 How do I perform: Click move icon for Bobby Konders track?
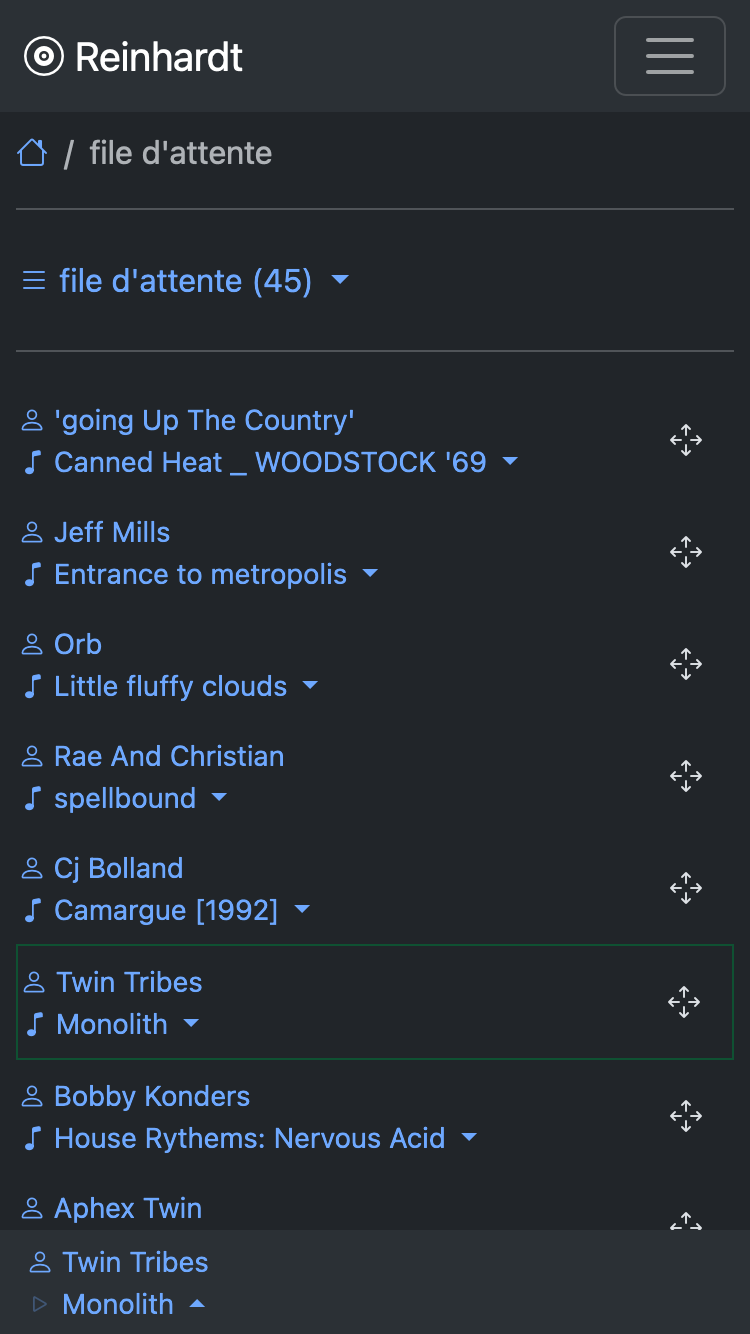(686, 1116)
